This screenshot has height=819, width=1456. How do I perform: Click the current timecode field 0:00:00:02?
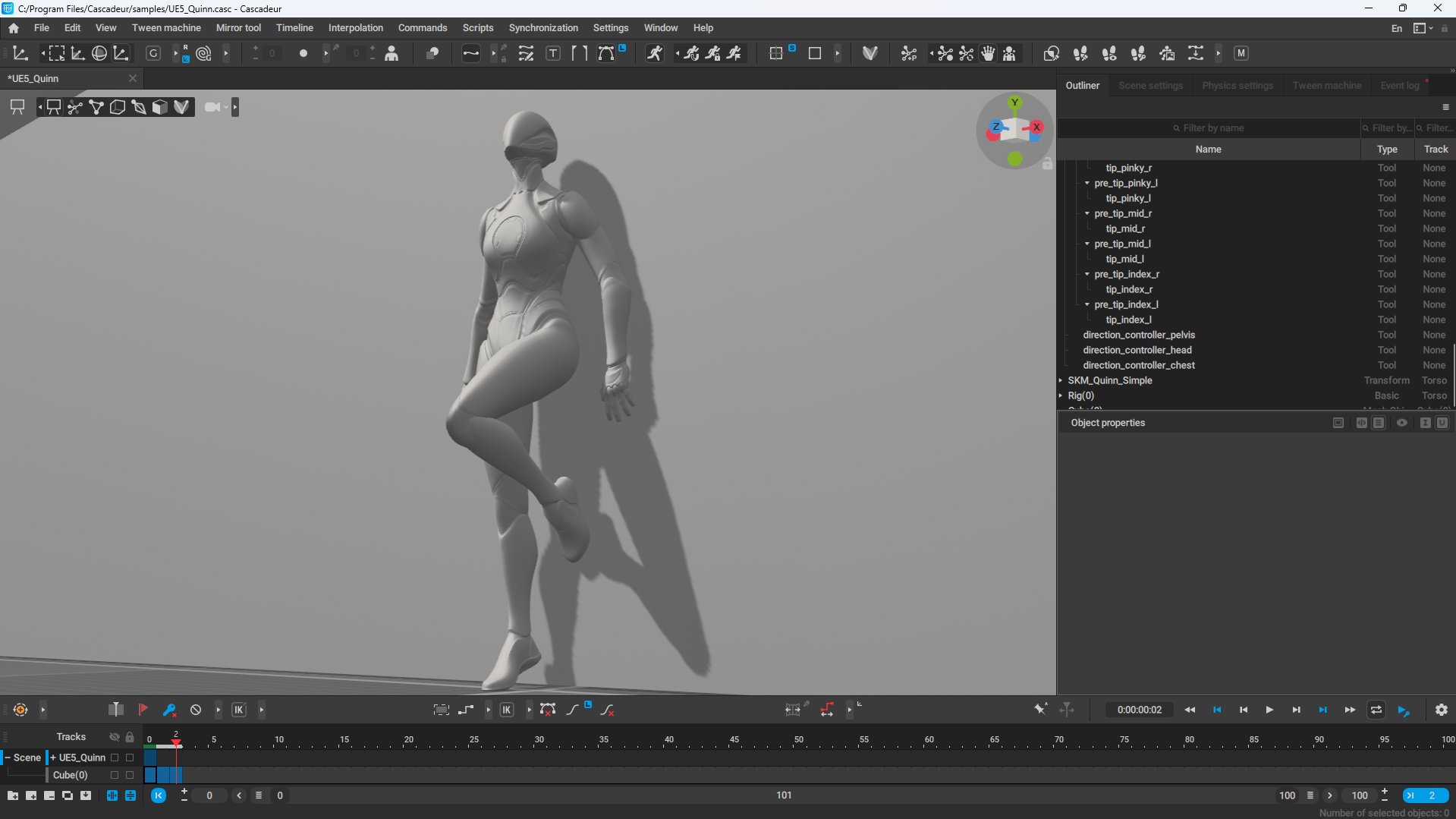click(x=1139, y=710)
